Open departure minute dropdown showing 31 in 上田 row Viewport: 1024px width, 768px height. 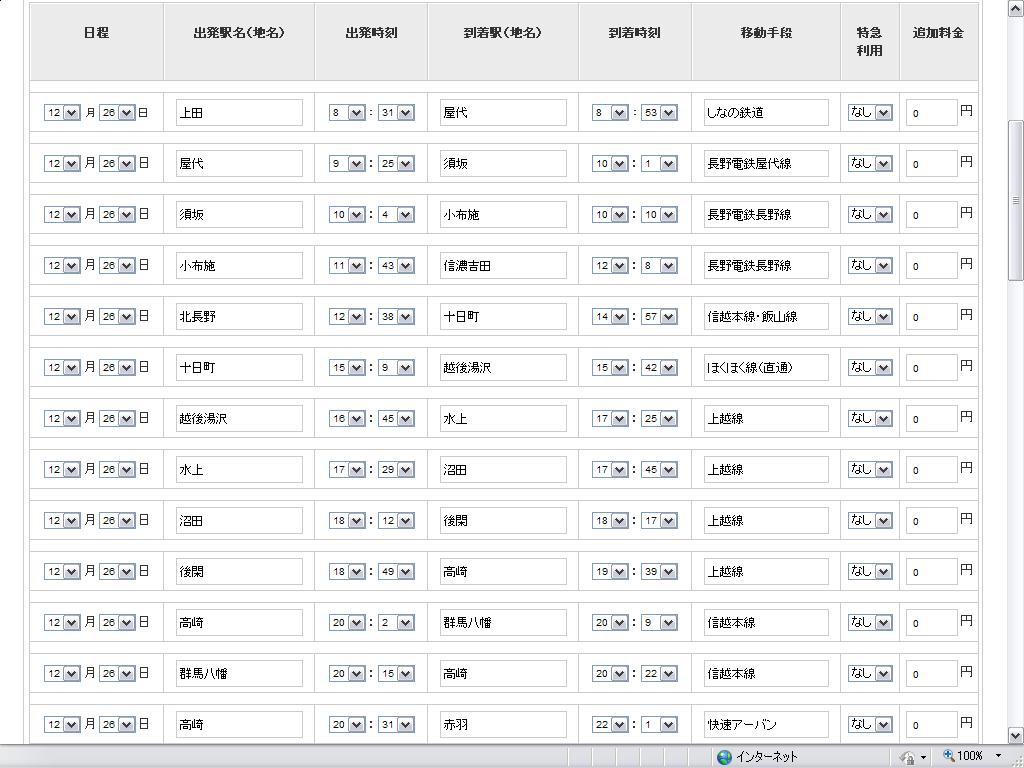396,112
